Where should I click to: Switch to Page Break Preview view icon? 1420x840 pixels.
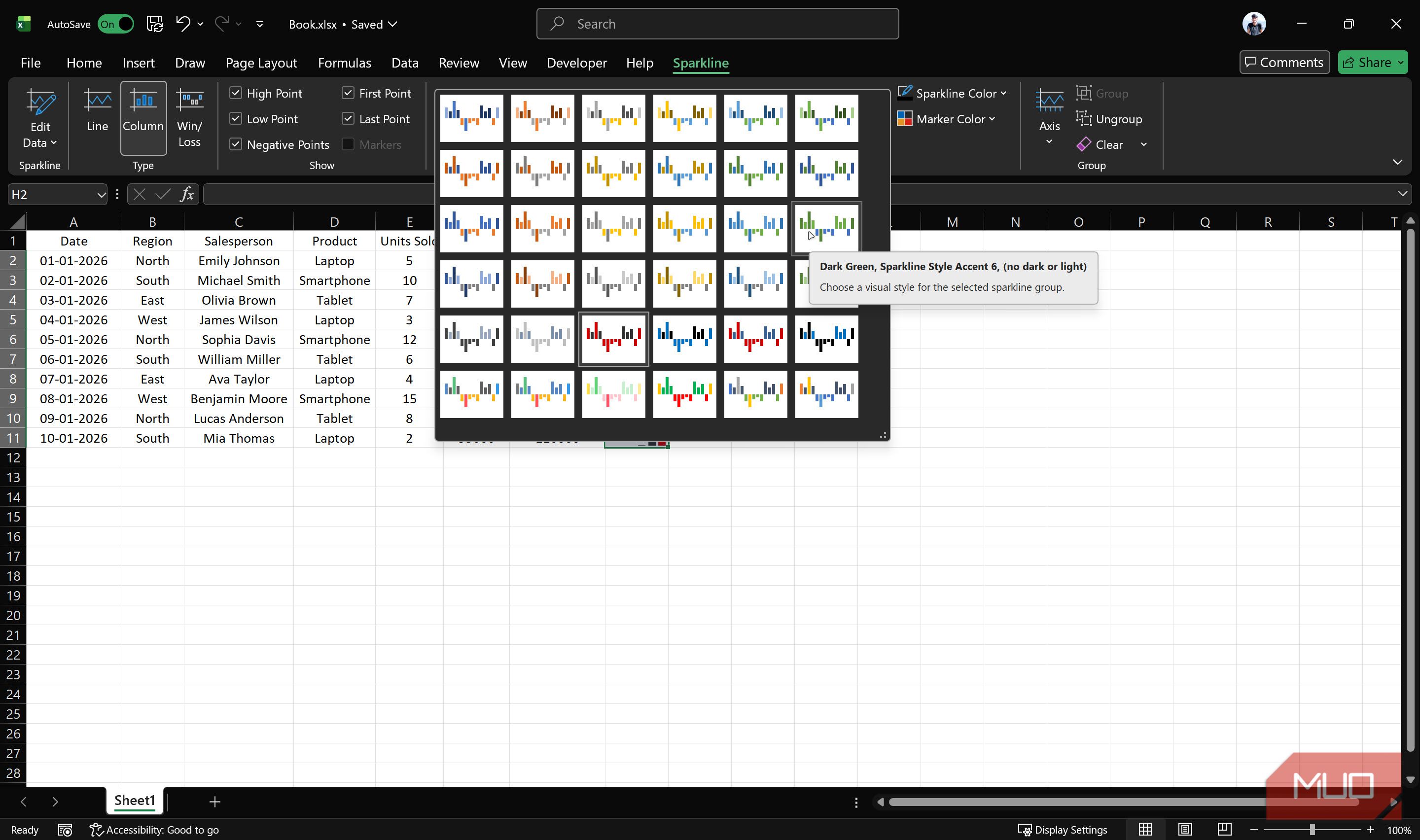pos(1224,829)
